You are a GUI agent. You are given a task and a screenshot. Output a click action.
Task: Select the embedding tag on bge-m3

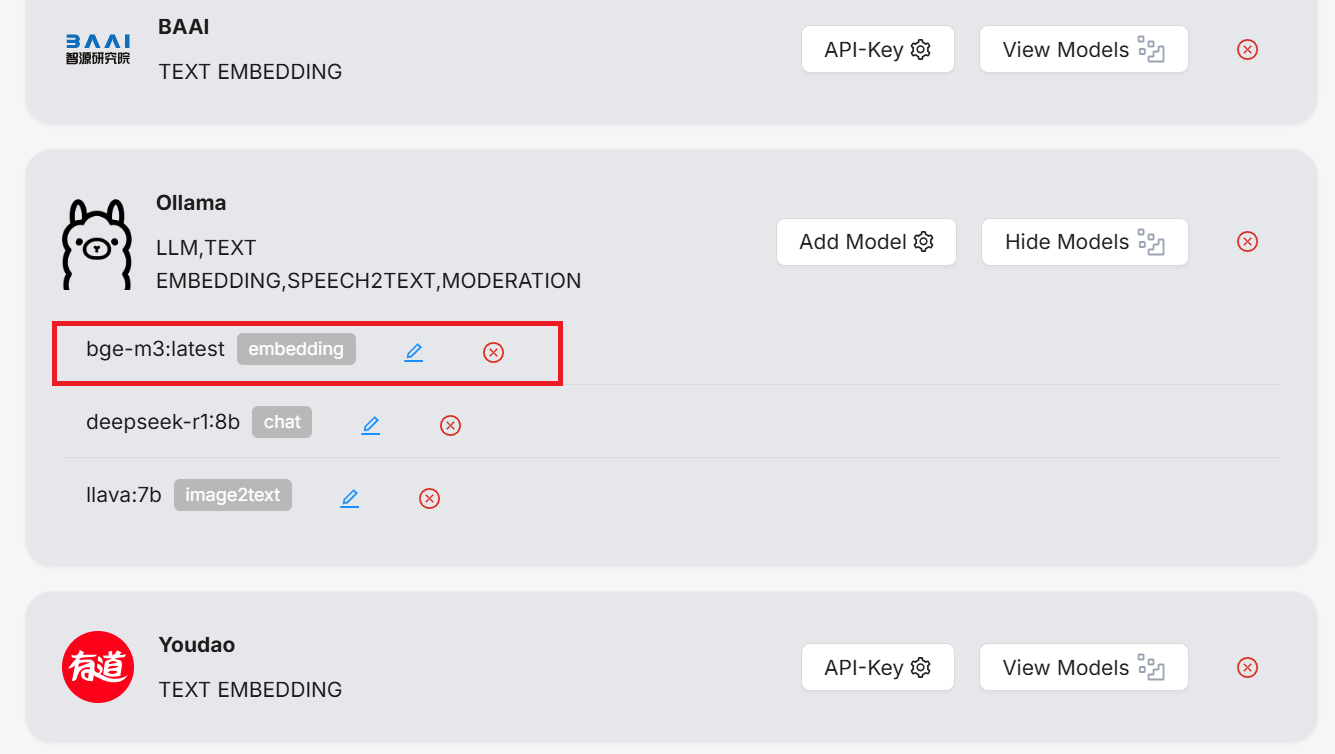[x=296, y=349]
